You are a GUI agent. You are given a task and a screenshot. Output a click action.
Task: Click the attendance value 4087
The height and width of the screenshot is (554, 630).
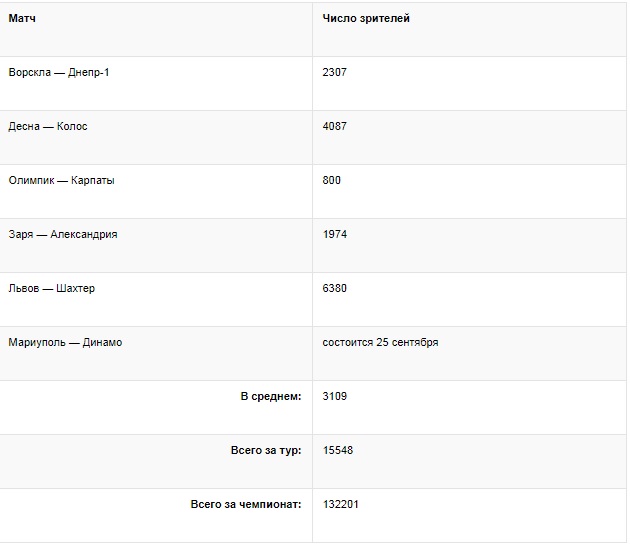[x=335, y=127]
